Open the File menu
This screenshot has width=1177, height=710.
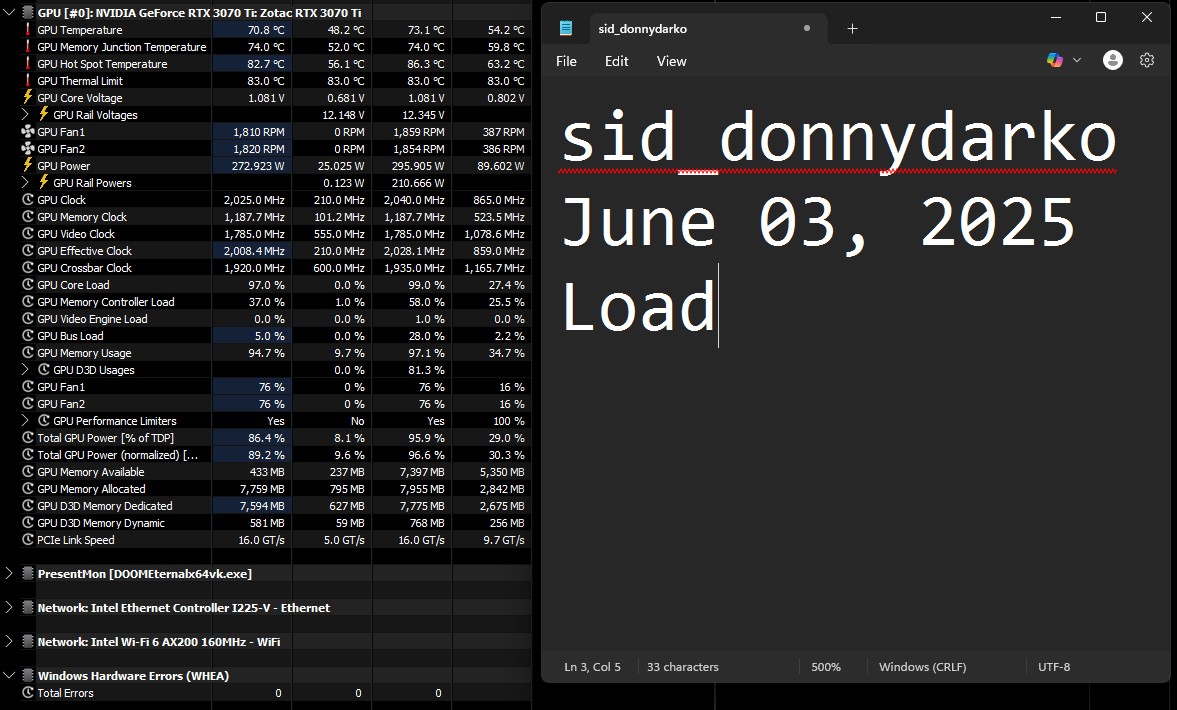pos(566,62)
